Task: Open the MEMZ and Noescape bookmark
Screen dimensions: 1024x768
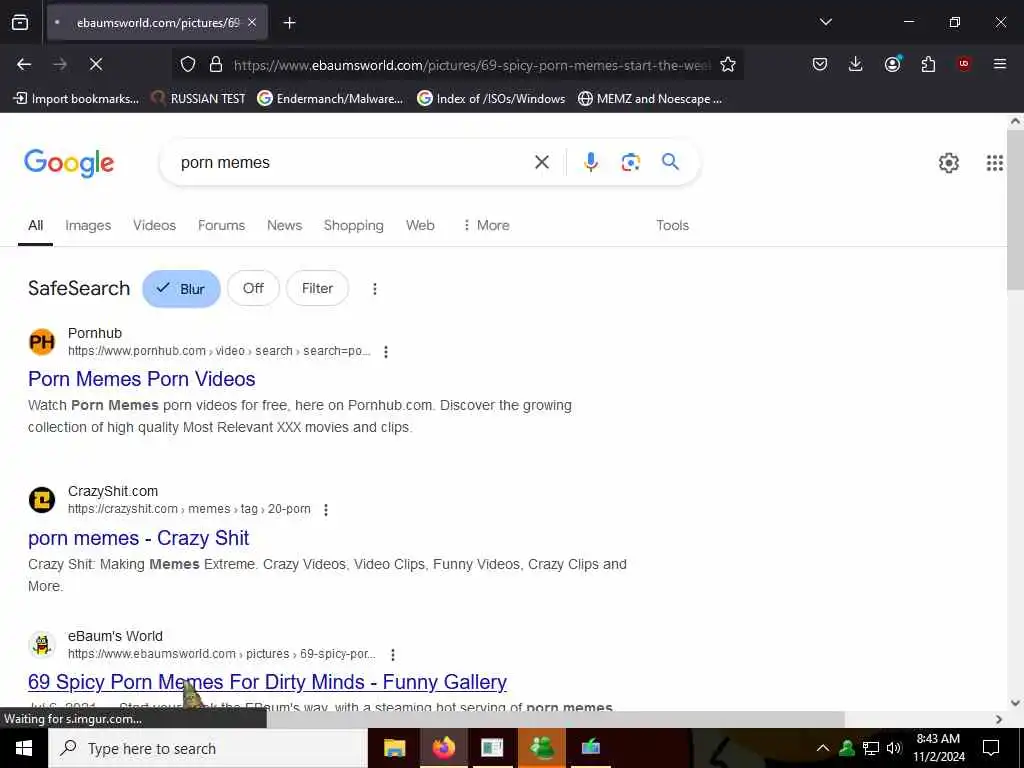Action: [650, 99]
